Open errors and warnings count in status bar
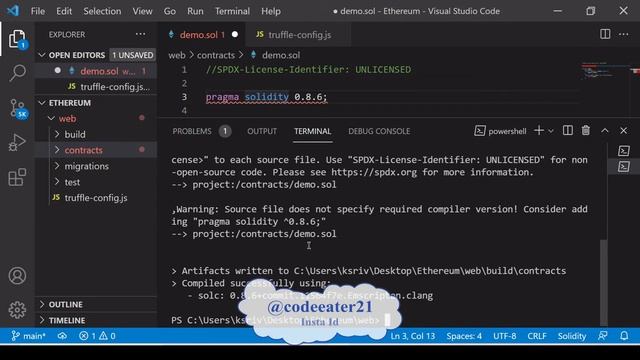The width and height of the screenshot is (640, 360). (x=97, y=336)
